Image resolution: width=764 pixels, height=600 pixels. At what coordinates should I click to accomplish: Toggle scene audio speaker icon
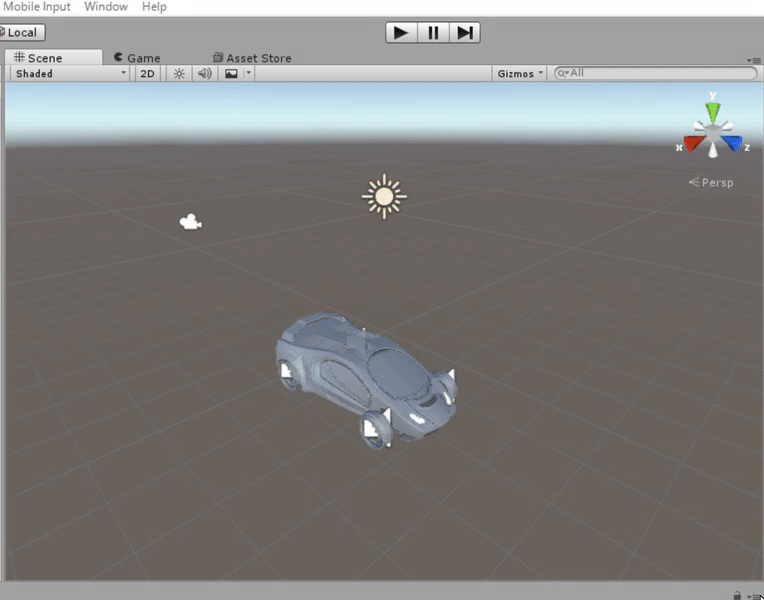[204, 74]
